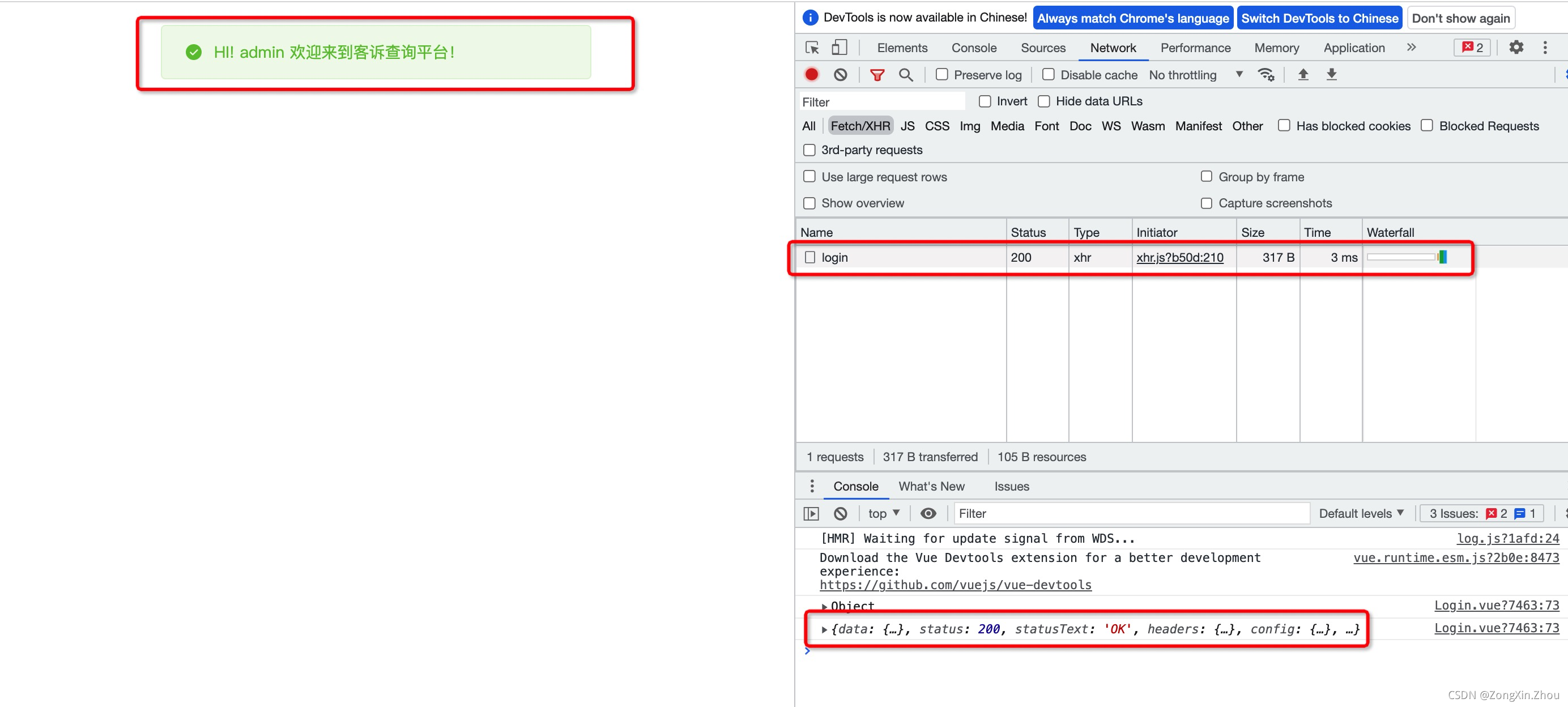Show more DevTools tabs chevron
This screenshot has height=707, width=1568.
pos(1411,48)
